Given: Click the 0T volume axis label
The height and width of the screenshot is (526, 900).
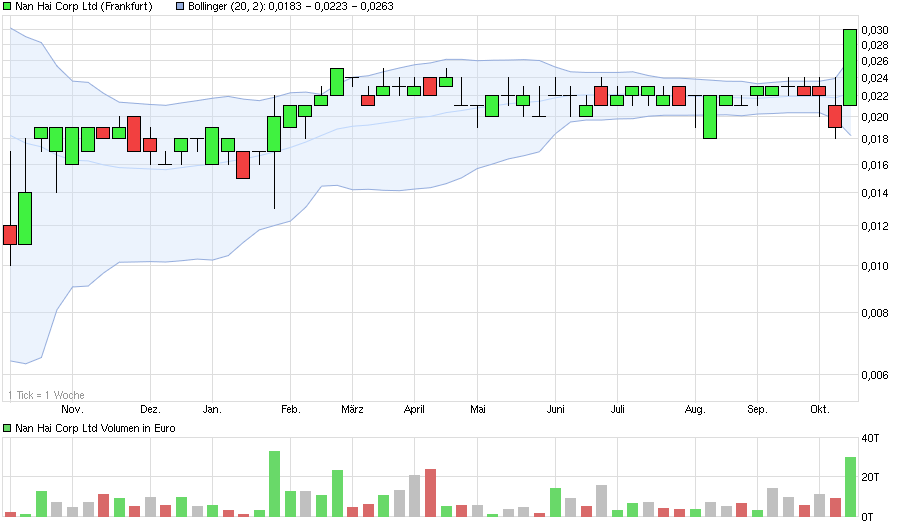Looking at the screenshot, I should click(x=867, y=517).
